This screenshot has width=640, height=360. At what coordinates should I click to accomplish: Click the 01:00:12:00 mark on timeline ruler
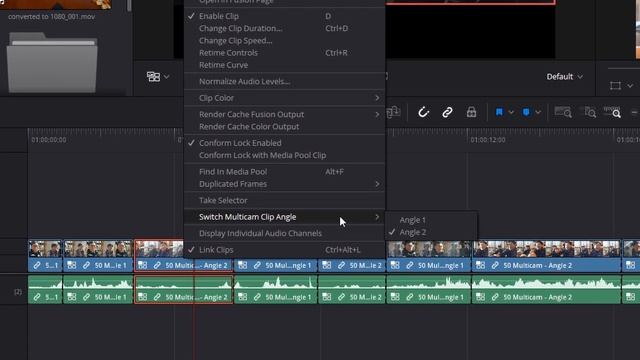[488, 140]
